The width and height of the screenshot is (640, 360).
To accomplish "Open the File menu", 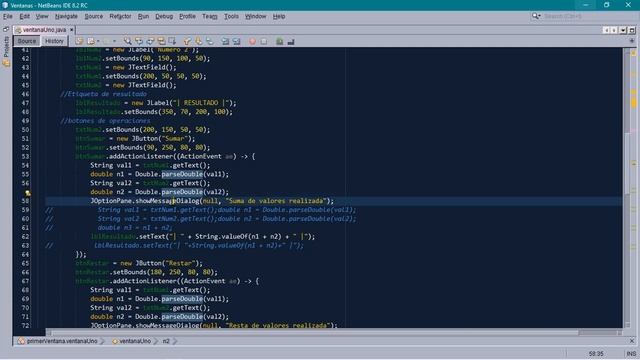I will [7, 16].
